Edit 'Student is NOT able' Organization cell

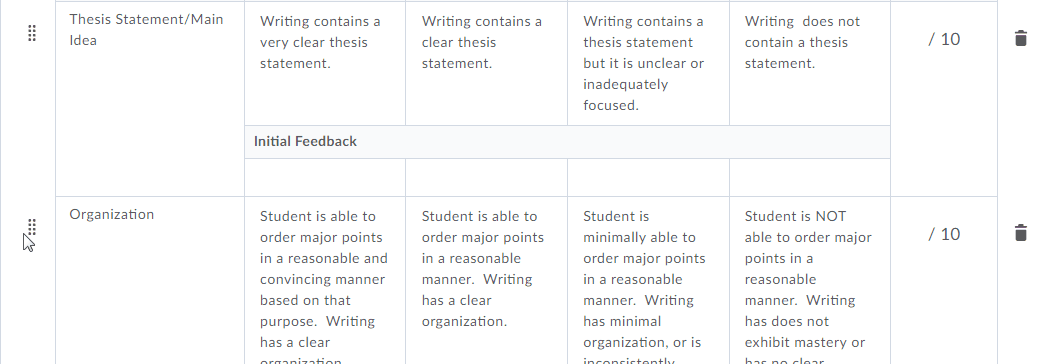tap(810, 282)
